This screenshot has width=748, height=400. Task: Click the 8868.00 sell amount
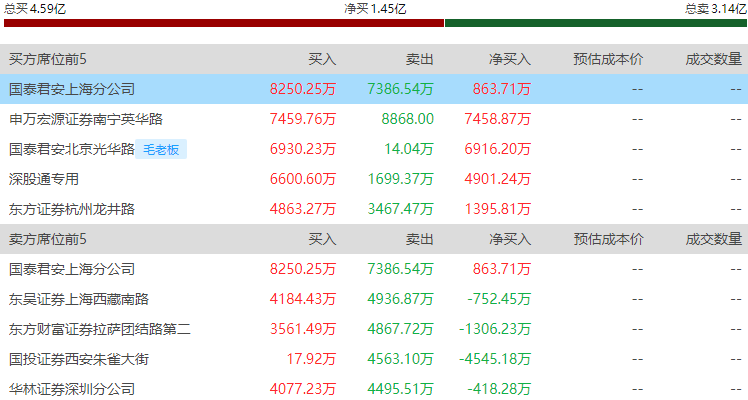407,119
